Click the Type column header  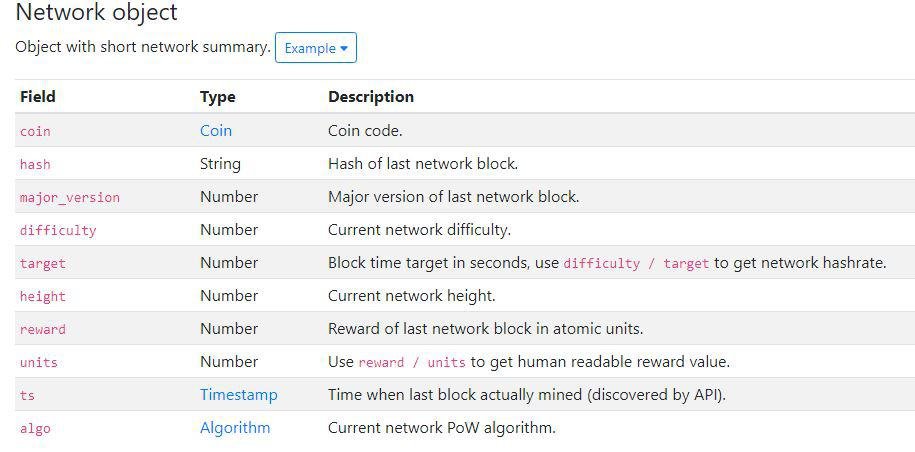(x=218, y=97)
